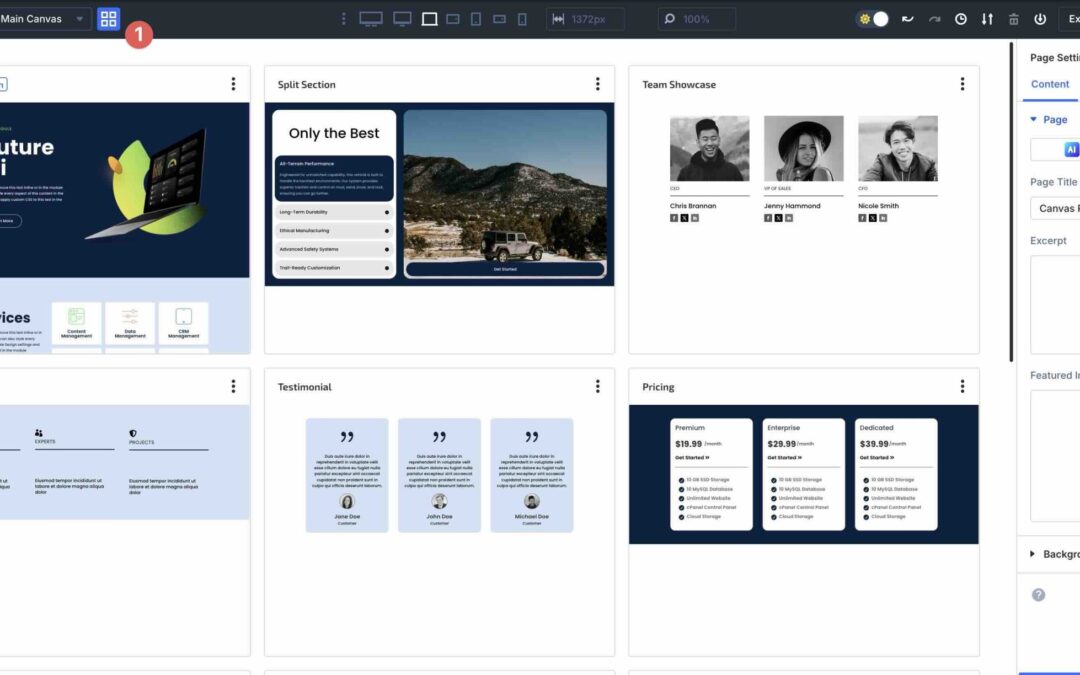The image size is (1080, 675).
Task: Click the import/export arrows icon
Action: 988,18
